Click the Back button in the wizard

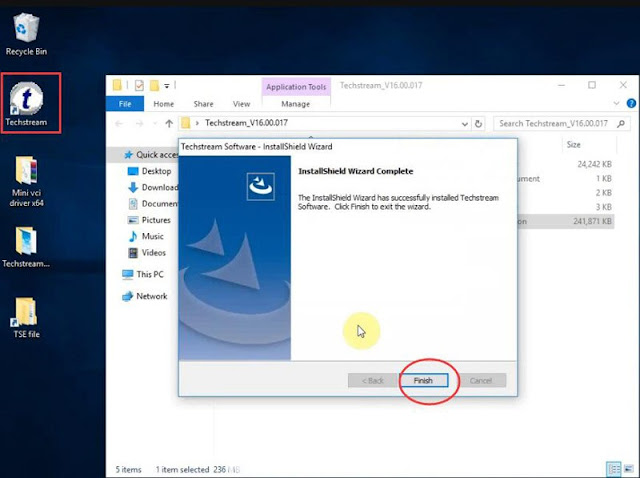tap(373, 380)
